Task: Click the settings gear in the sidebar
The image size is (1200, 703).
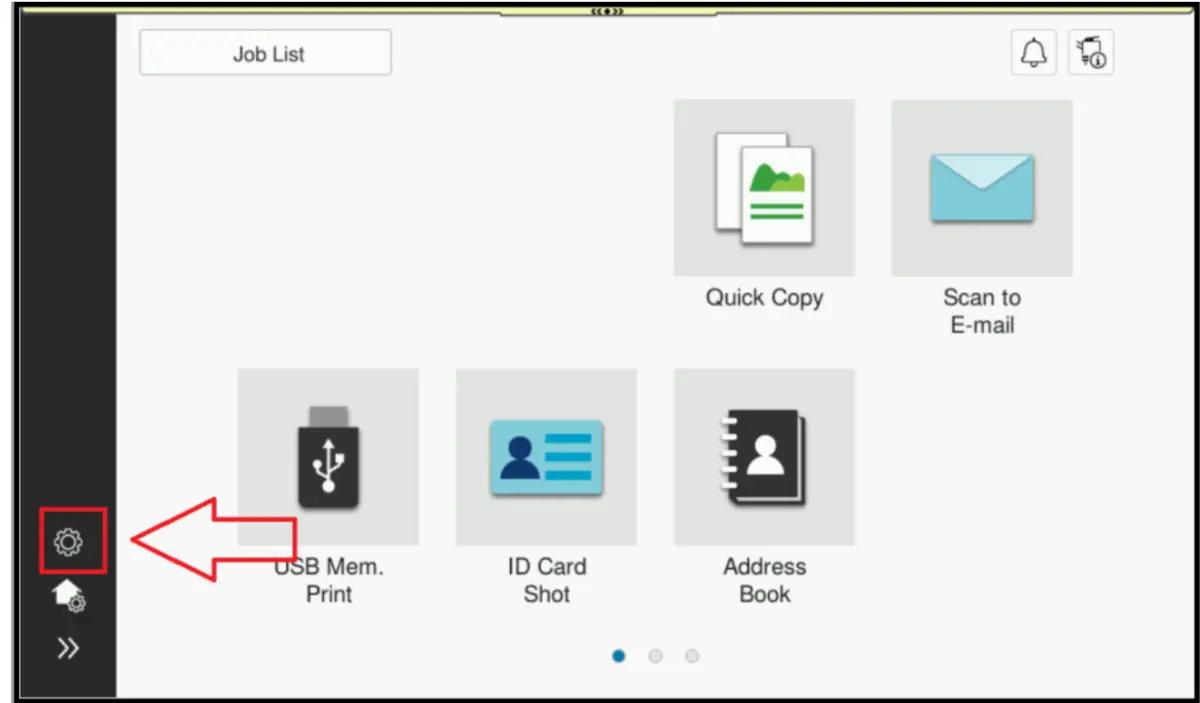Action: point(68,542)
